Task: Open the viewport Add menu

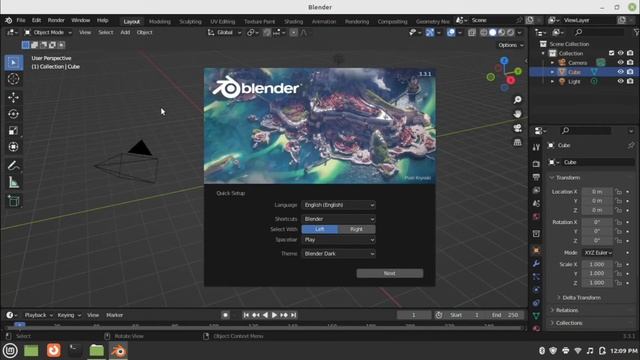Action: (x=125, y=32)
